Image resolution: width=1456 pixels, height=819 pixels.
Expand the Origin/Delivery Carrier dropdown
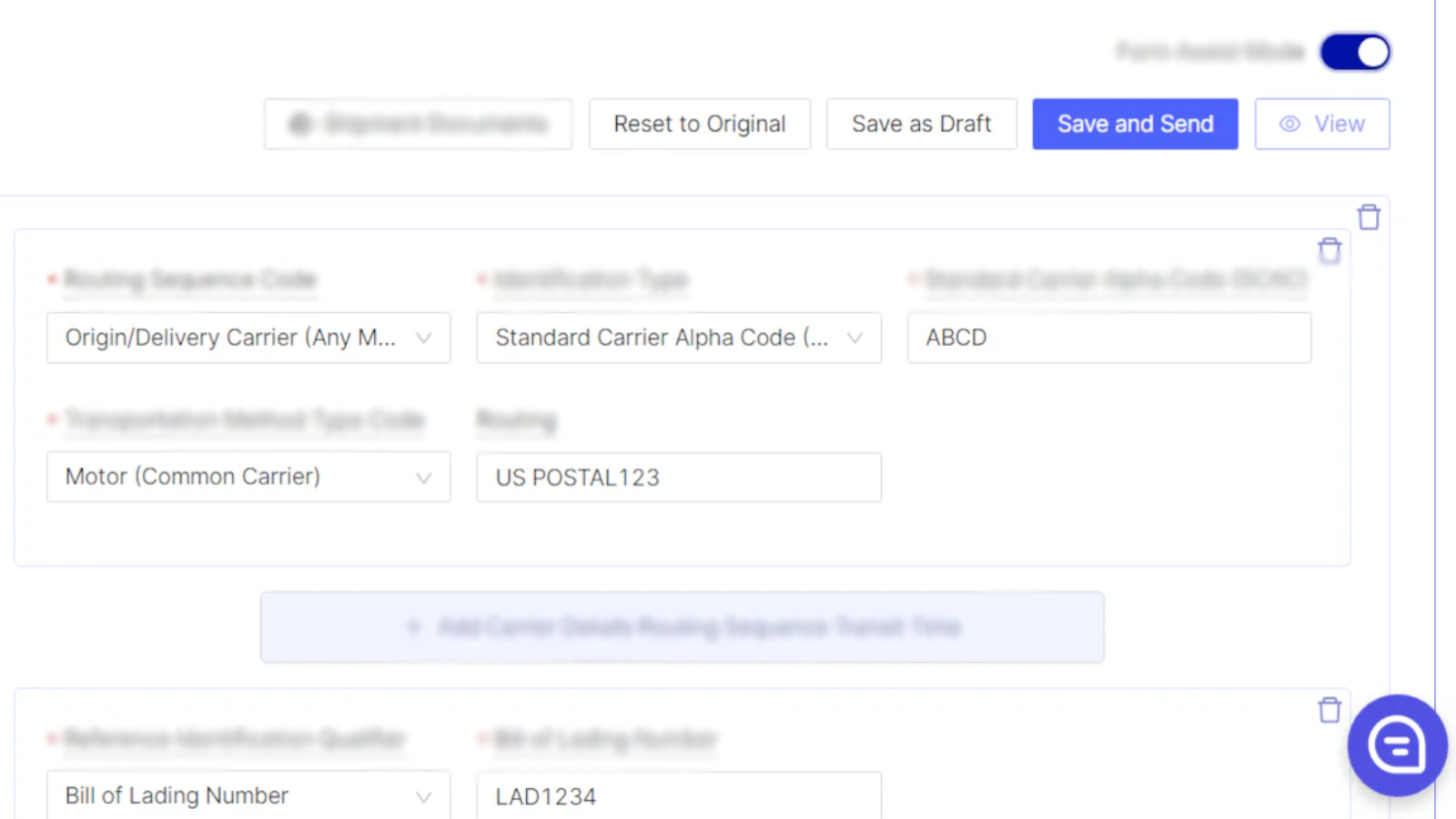248,338
